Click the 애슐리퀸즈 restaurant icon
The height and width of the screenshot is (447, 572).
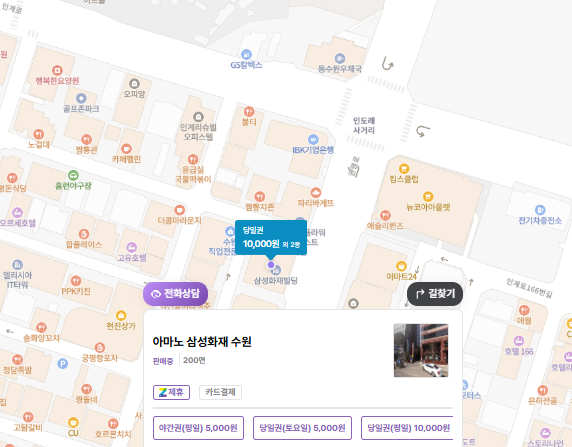coord(385,215)
